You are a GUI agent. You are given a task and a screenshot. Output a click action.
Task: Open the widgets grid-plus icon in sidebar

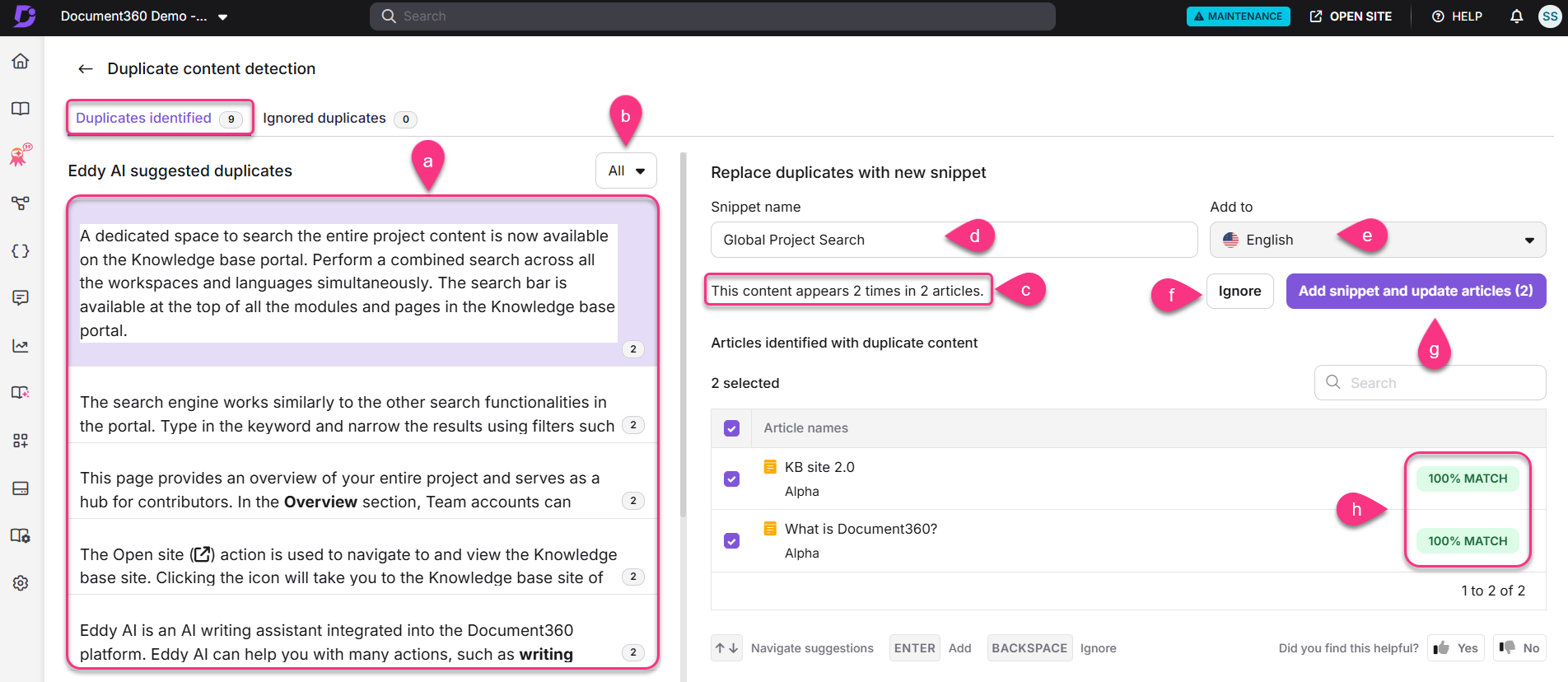click(x=21, y=441)
